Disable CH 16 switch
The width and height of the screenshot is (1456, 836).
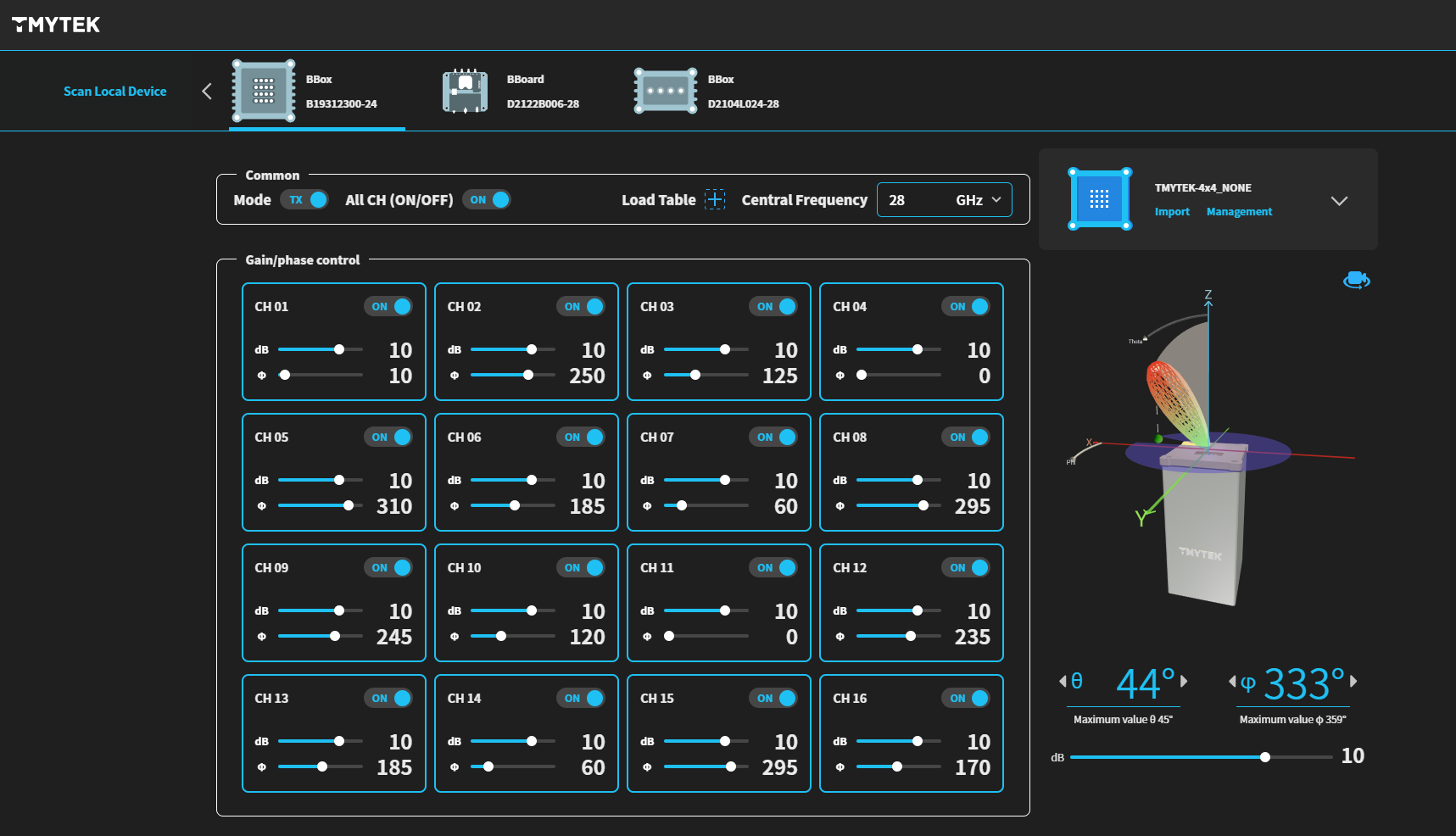[966, 699]
